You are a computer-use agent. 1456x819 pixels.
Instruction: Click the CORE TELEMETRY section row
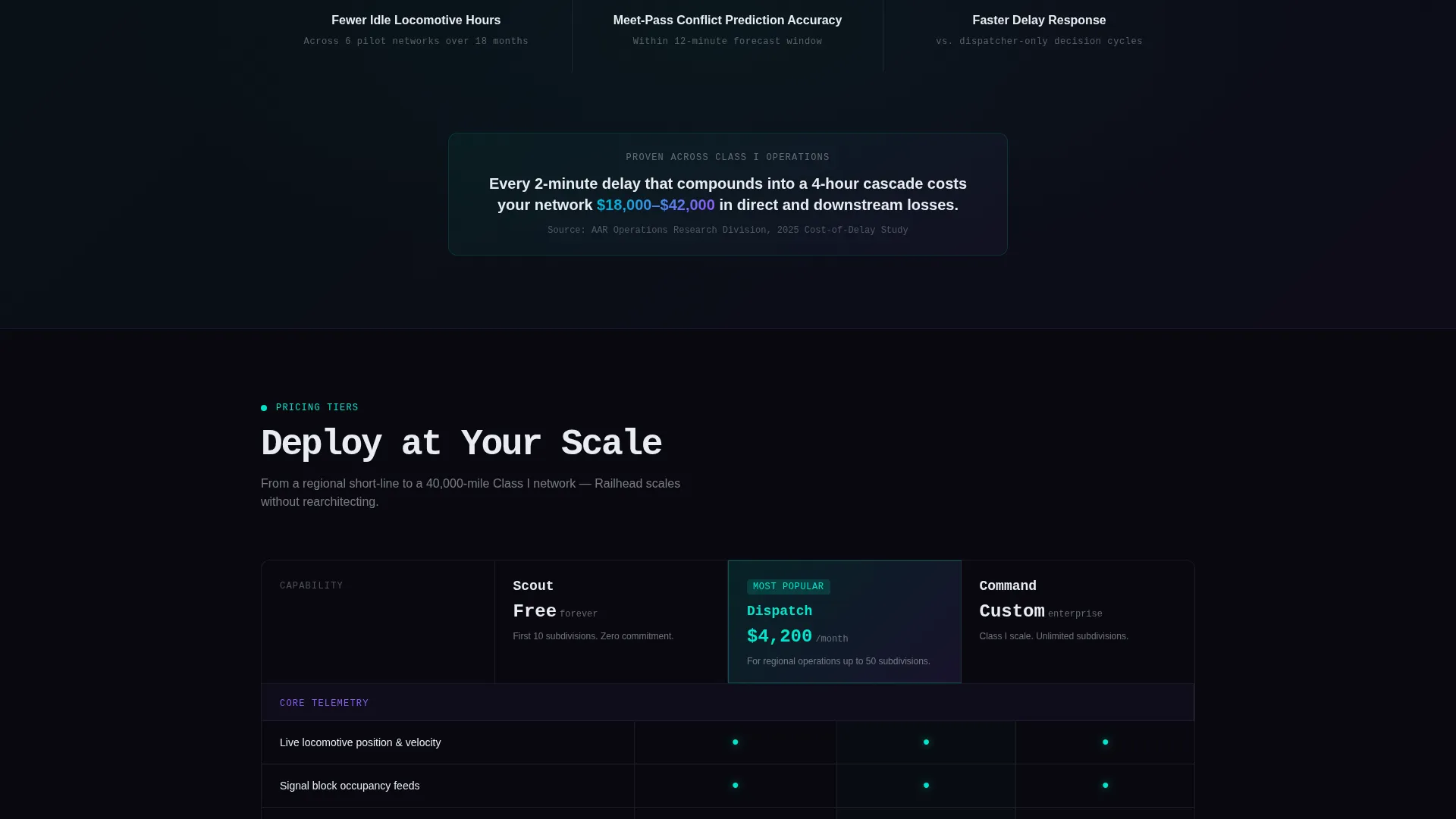pos(727,702)
